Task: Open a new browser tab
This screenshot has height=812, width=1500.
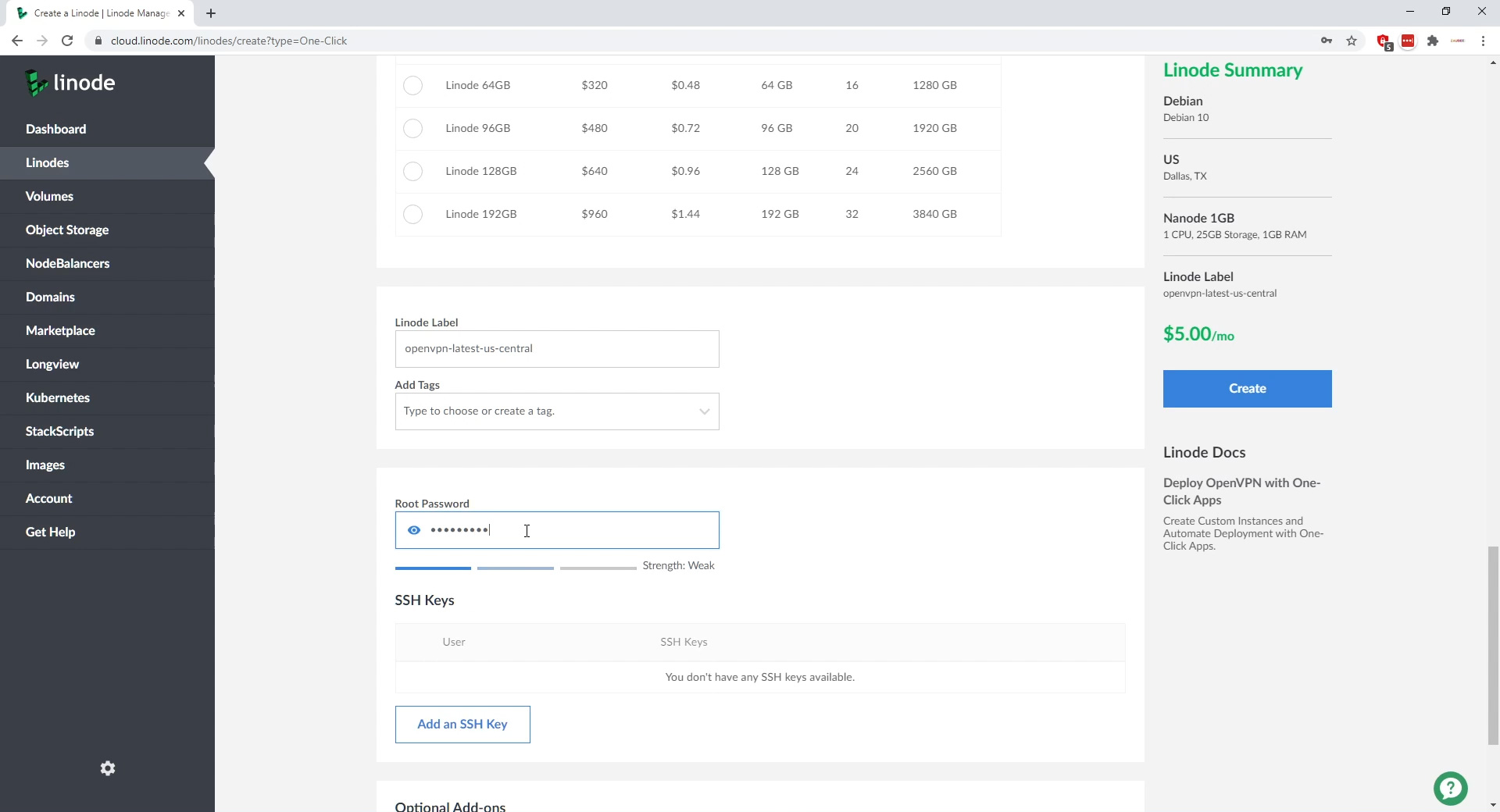Action: coord(211,13)
